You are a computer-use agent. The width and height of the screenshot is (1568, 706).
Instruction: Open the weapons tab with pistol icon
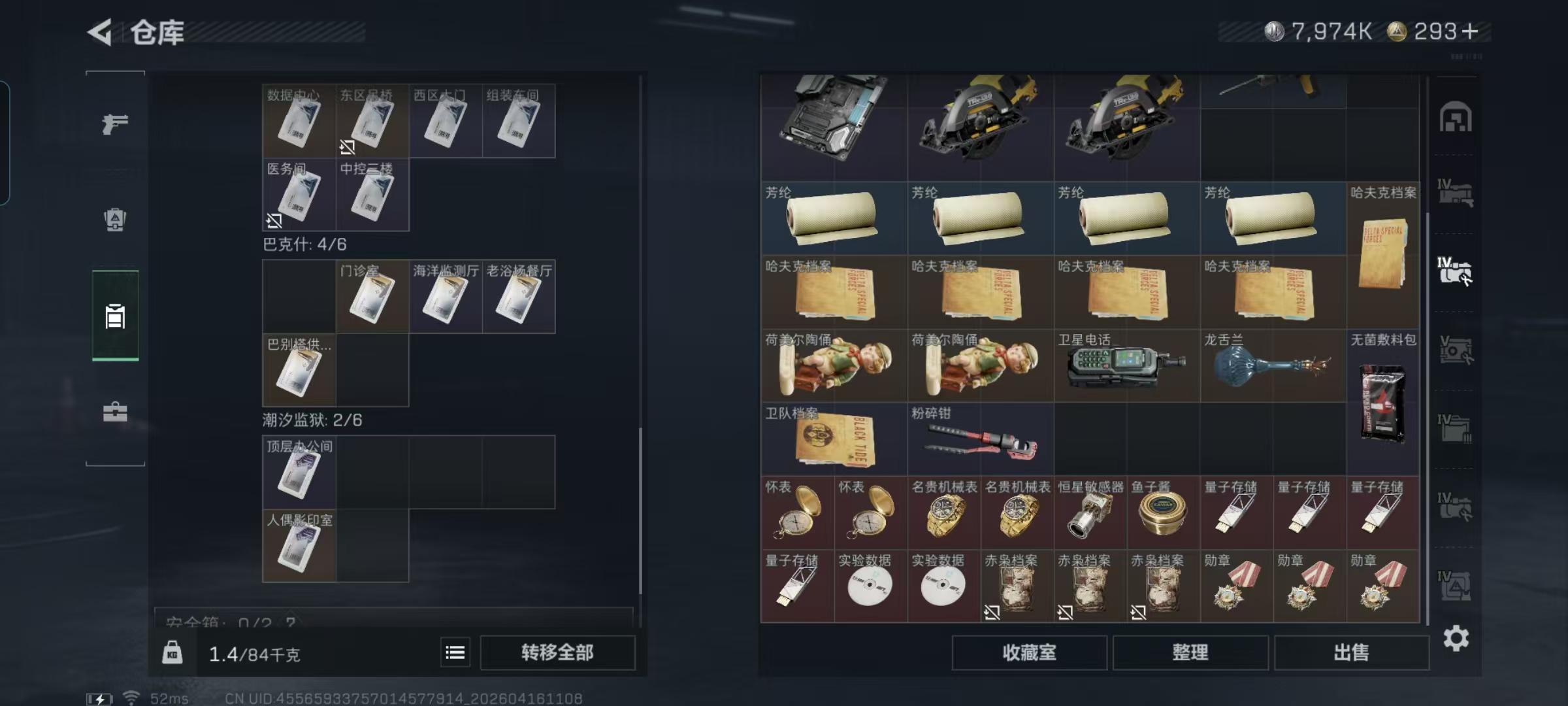(x=115, y=123)
